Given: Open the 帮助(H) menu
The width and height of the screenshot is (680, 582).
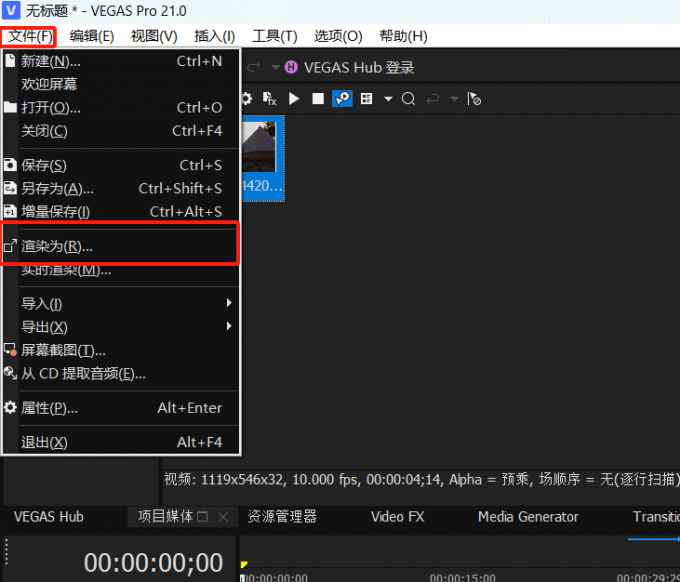Looking at the screenshot, I should coord(403,36).
